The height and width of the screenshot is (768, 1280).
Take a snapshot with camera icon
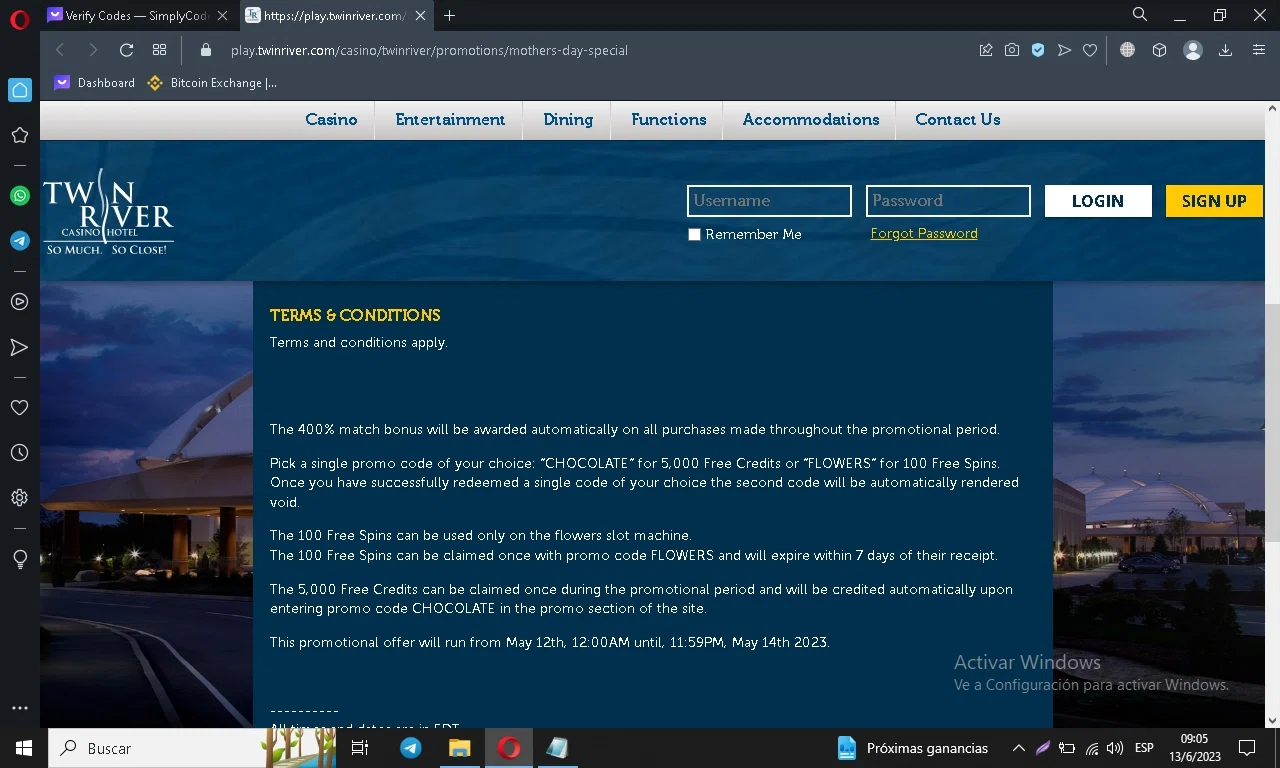coord(1012,50)
